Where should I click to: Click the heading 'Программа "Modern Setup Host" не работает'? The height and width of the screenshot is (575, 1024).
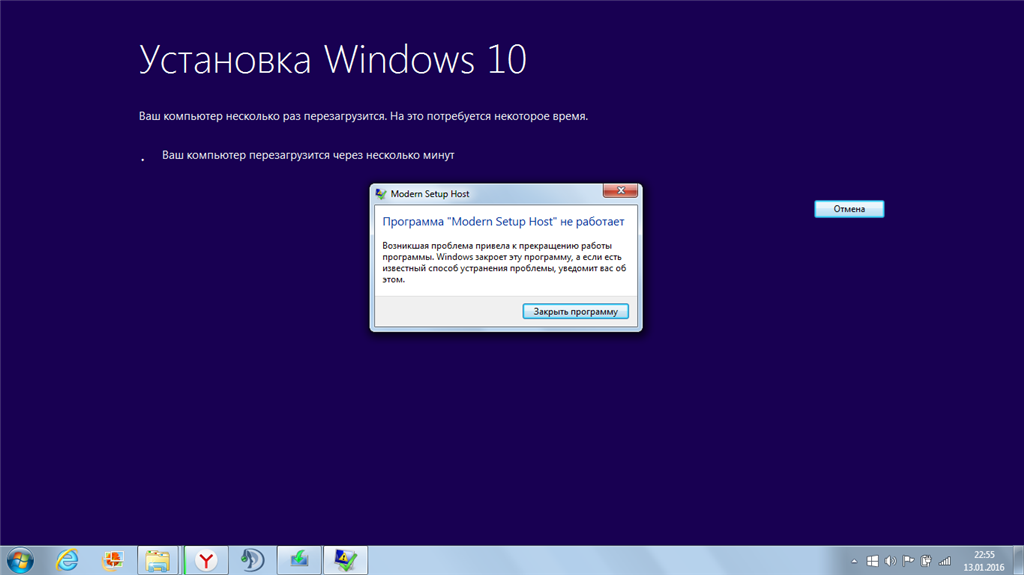point(504,222)
